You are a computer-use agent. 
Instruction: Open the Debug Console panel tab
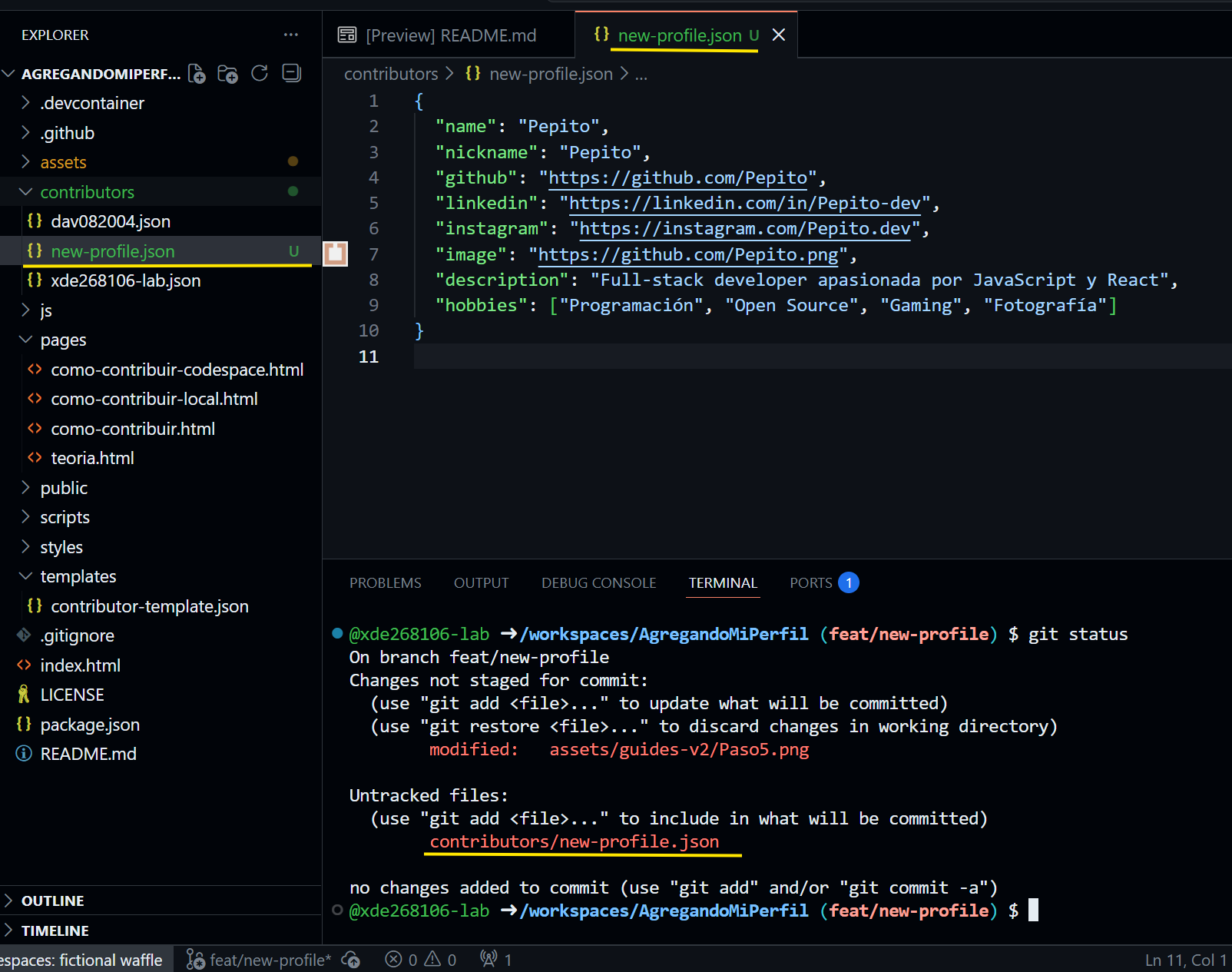[598, 582]
